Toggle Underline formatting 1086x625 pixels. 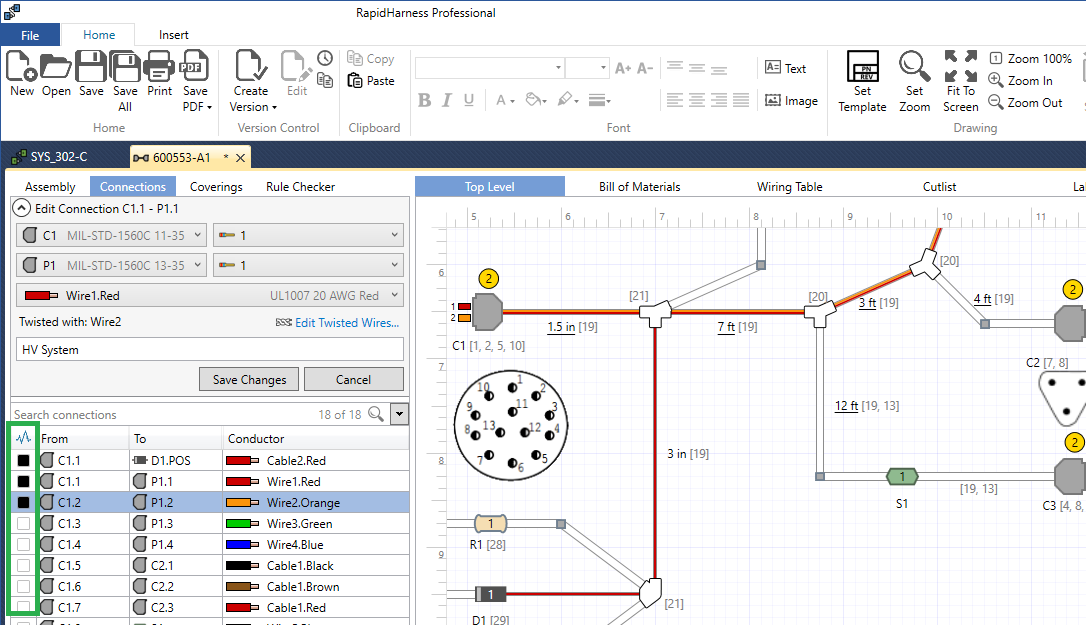[x=469, y=100]
